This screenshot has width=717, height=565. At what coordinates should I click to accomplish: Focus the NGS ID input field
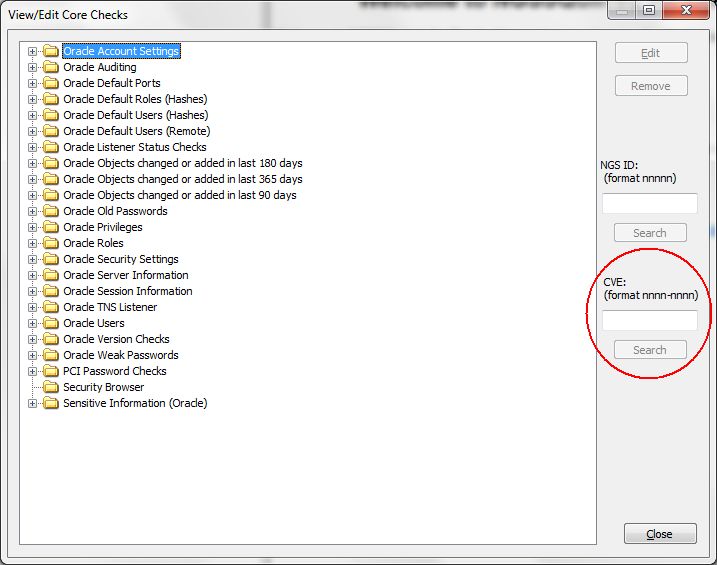tap(649, 203)
